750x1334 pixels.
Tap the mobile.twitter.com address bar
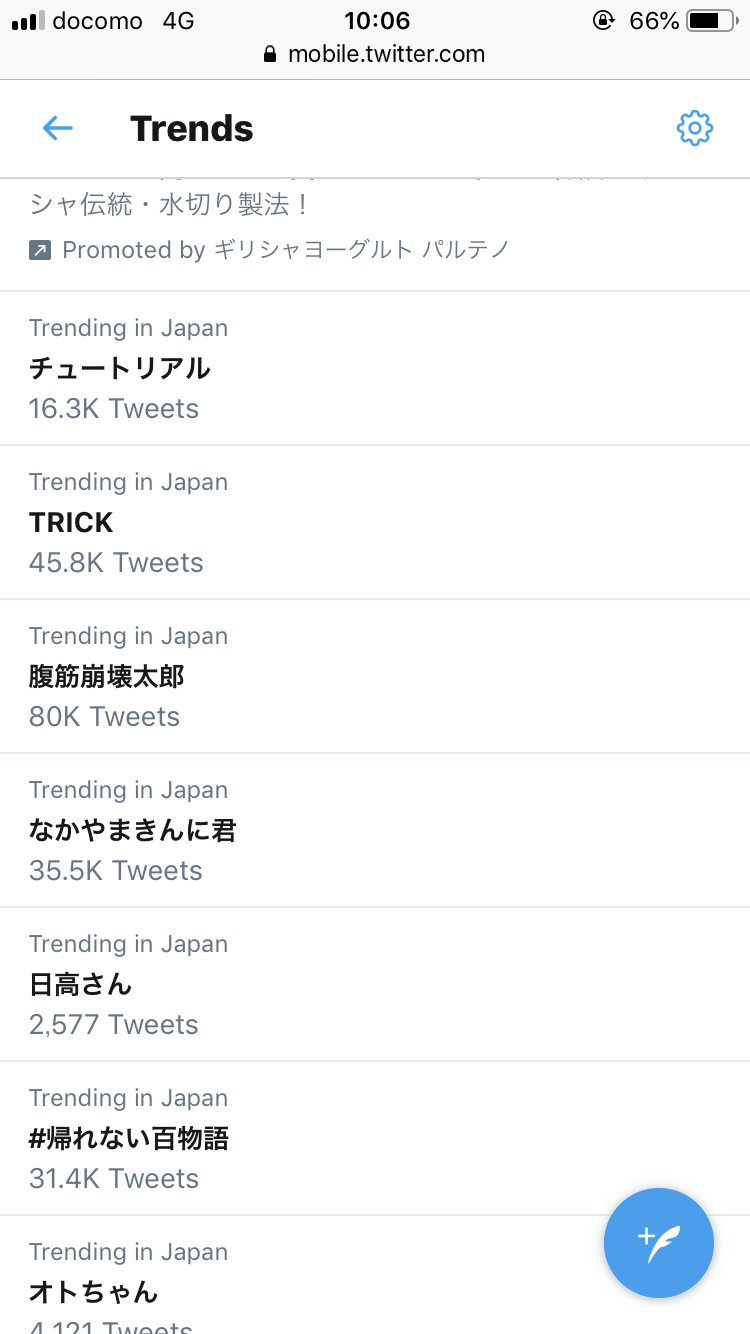tap(386, 54)
